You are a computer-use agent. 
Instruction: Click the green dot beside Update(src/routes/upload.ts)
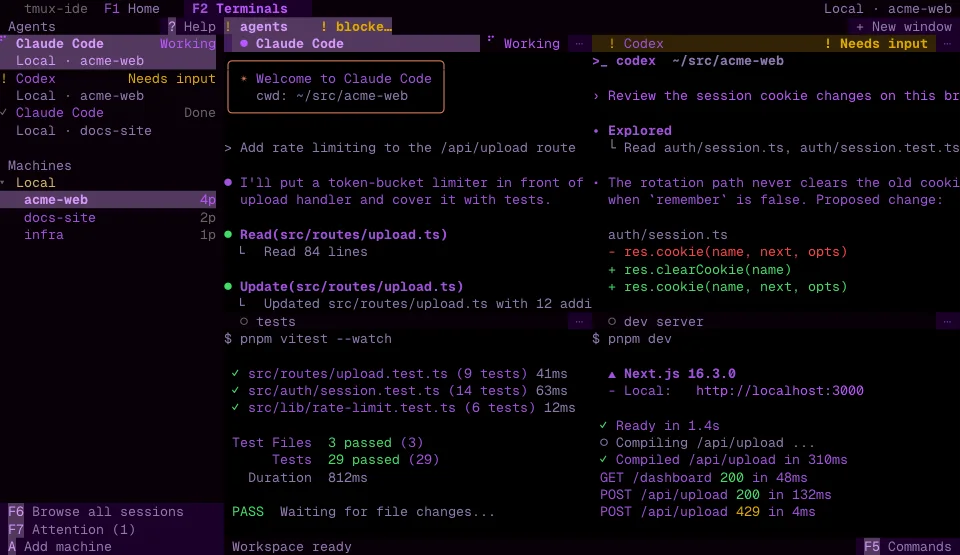(x=228, y=286)
